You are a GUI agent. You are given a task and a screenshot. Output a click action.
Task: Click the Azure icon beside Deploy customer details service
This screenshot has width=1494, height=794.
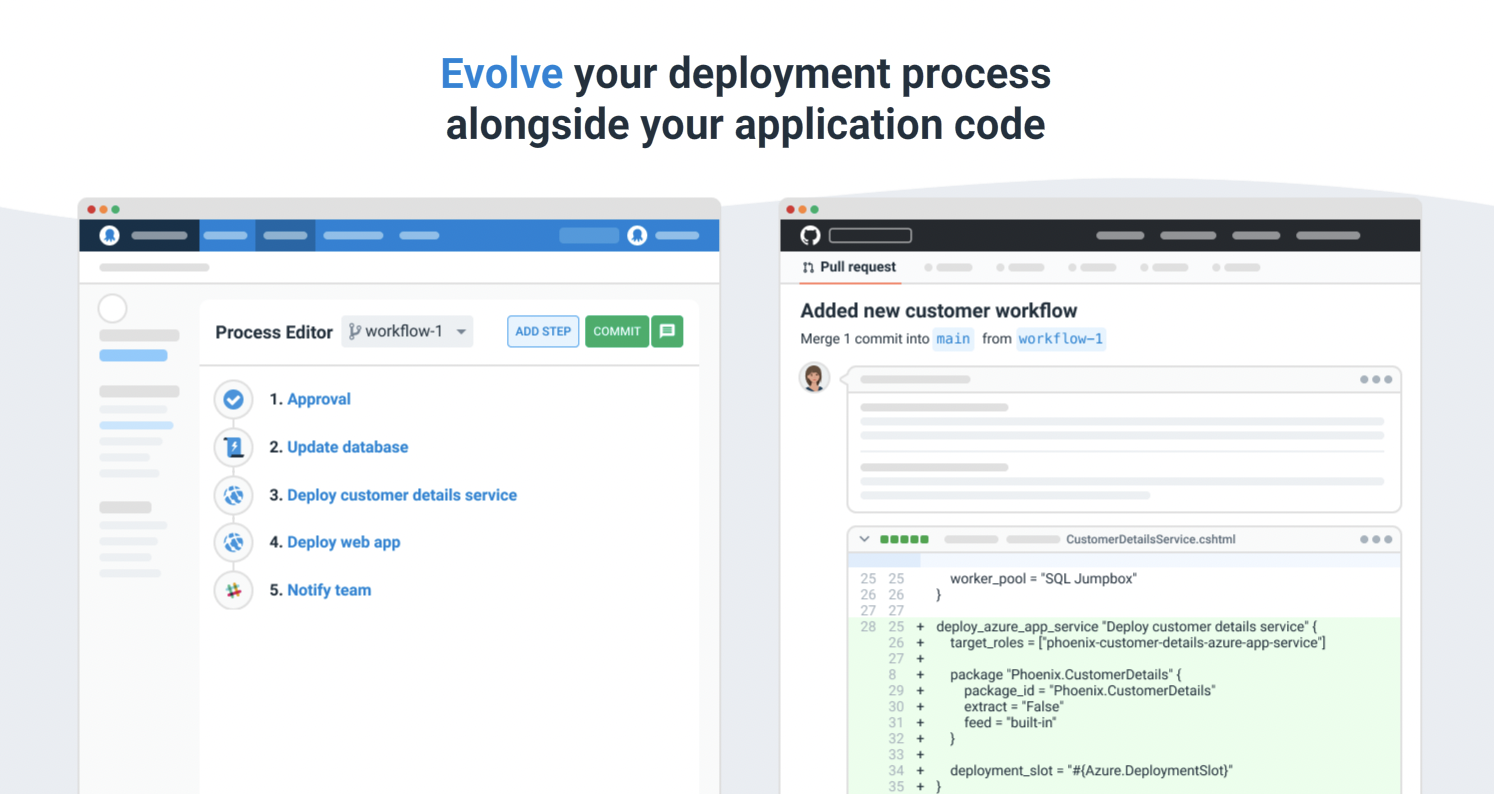tap(232, 495)
